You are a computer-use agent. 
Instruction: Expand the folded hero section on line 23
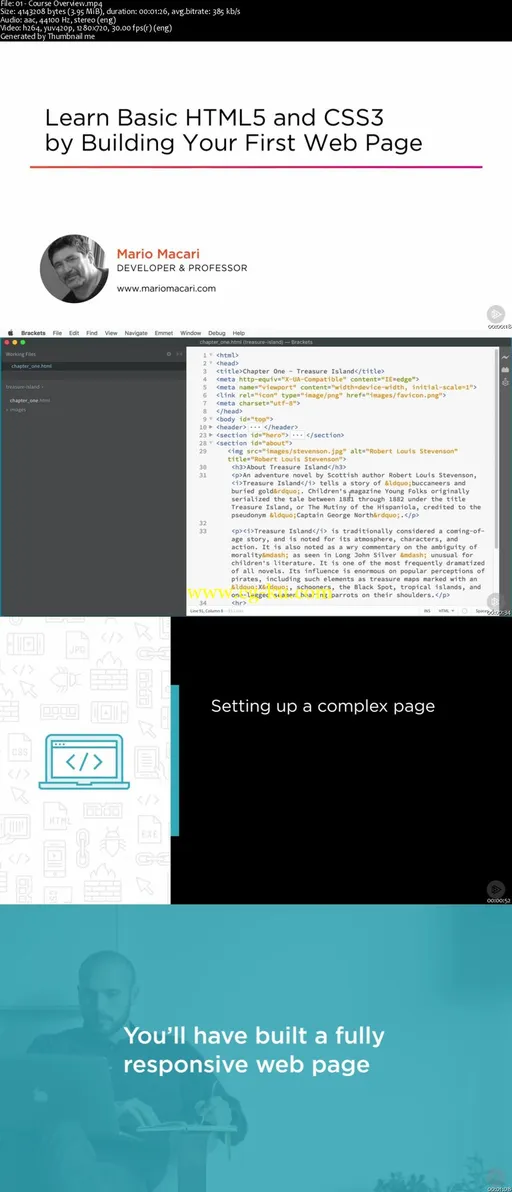(x=210, y=435)
